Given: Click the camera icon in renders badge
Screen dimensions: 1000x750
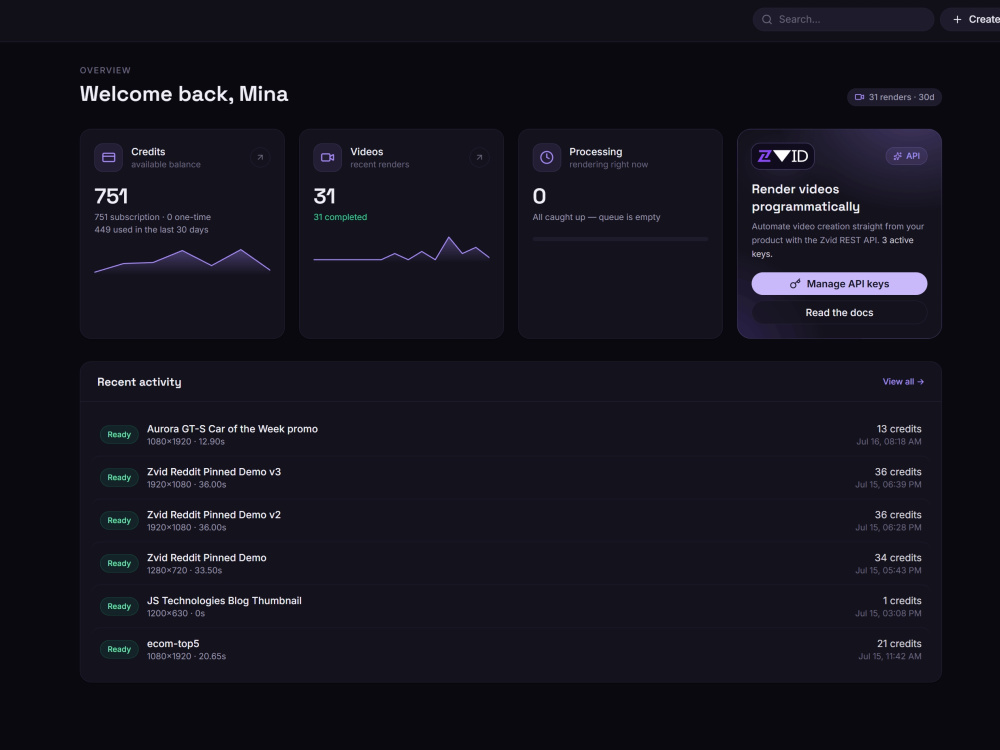Looking at the screenshot, I should pos(859,97).
